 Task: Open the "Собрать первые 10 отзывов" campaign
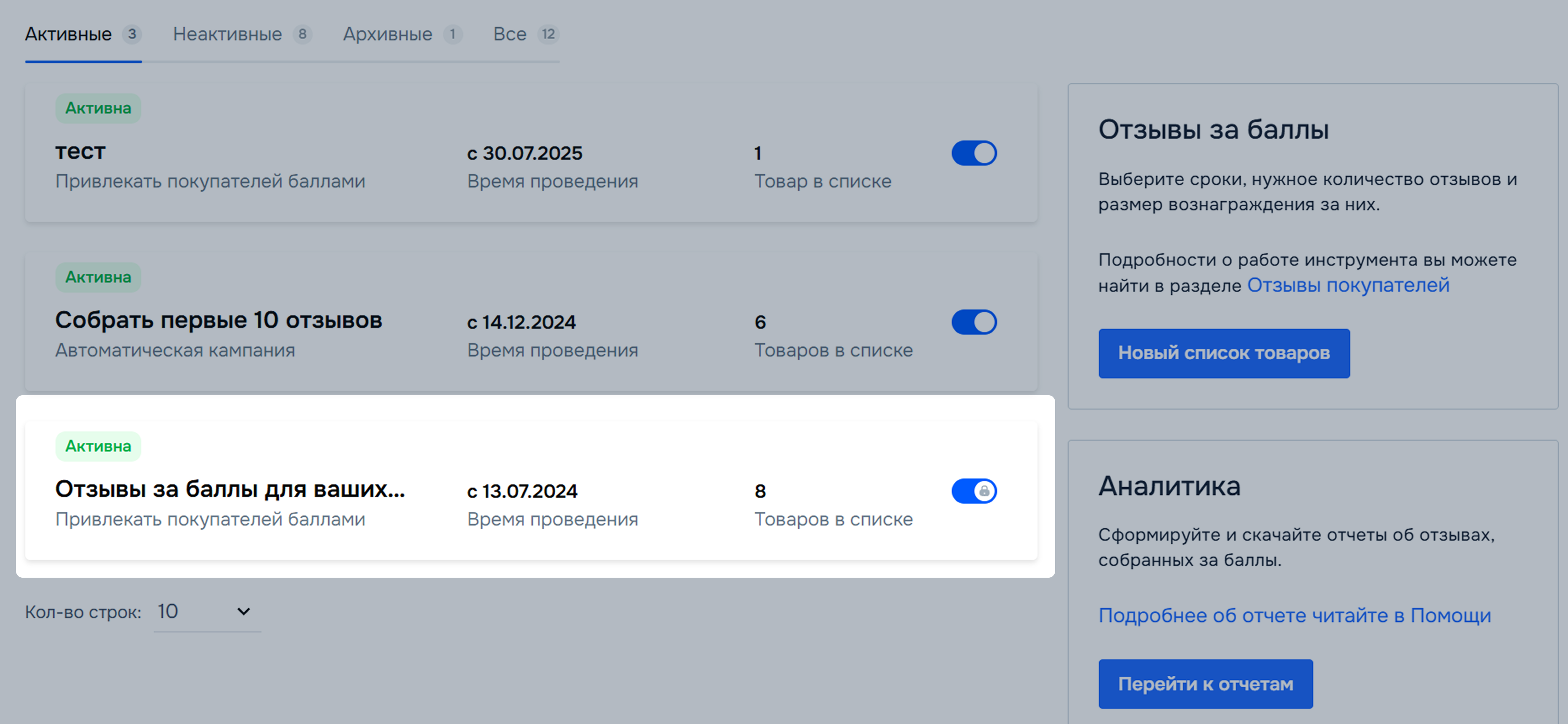coord(219,320)
